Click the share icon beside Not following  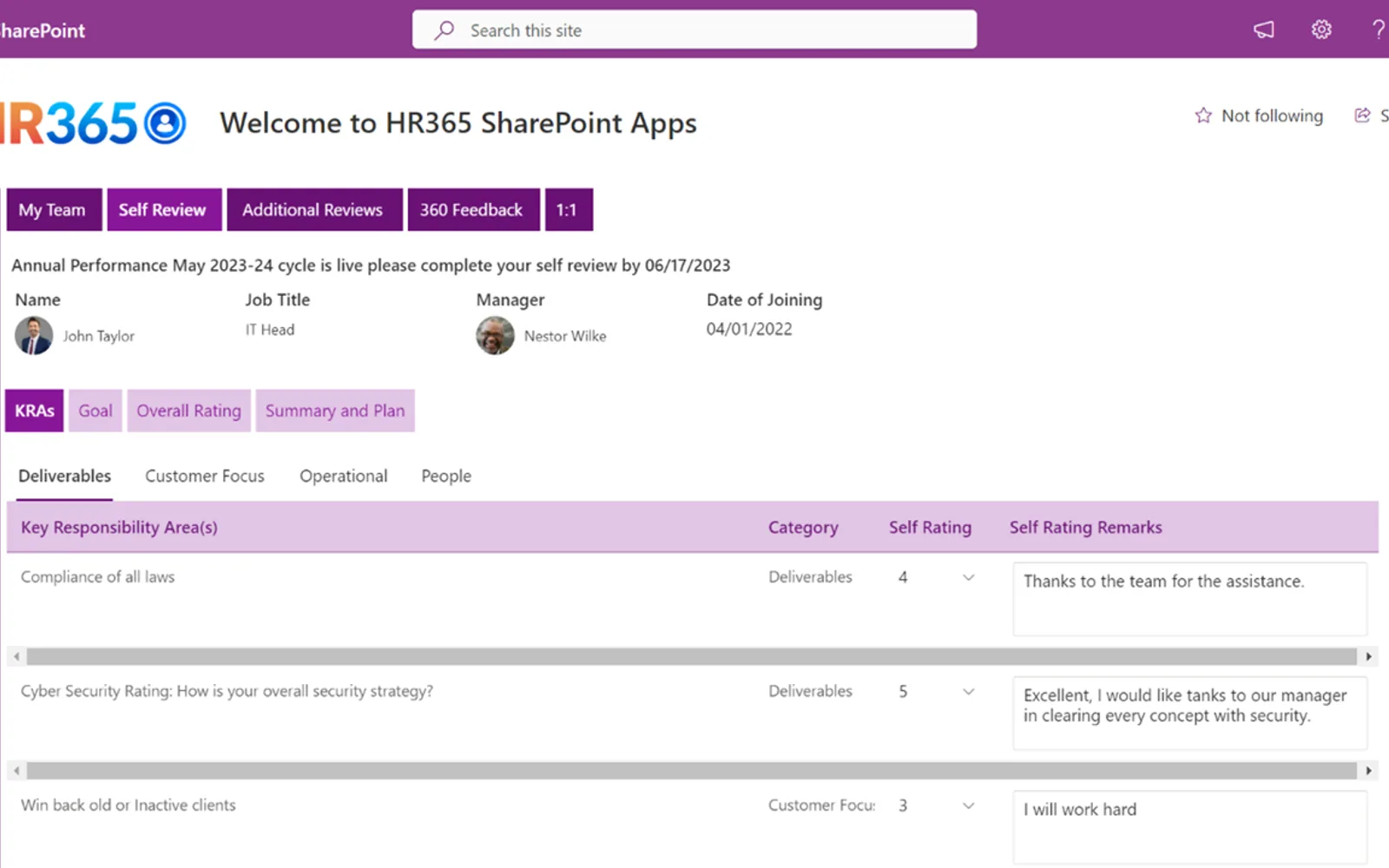1362,115
